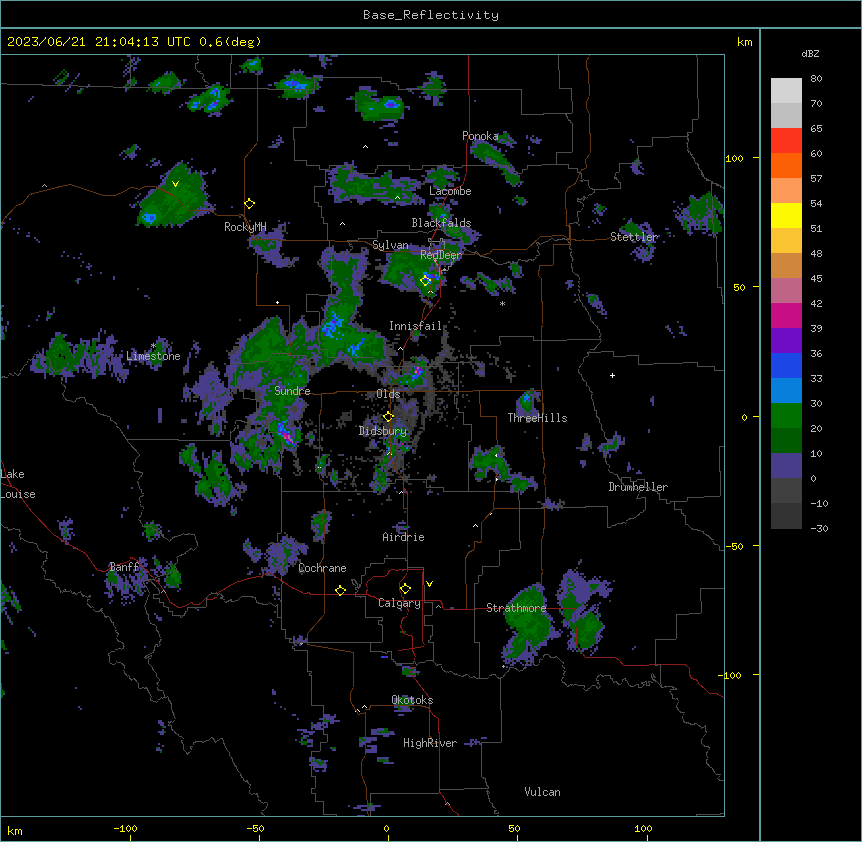Select the light gray 70-80 dBZ legend swatch
Image resolution: width=862 pixels, height=842 pixels.
pyautogui.click(x=786, y=91)
